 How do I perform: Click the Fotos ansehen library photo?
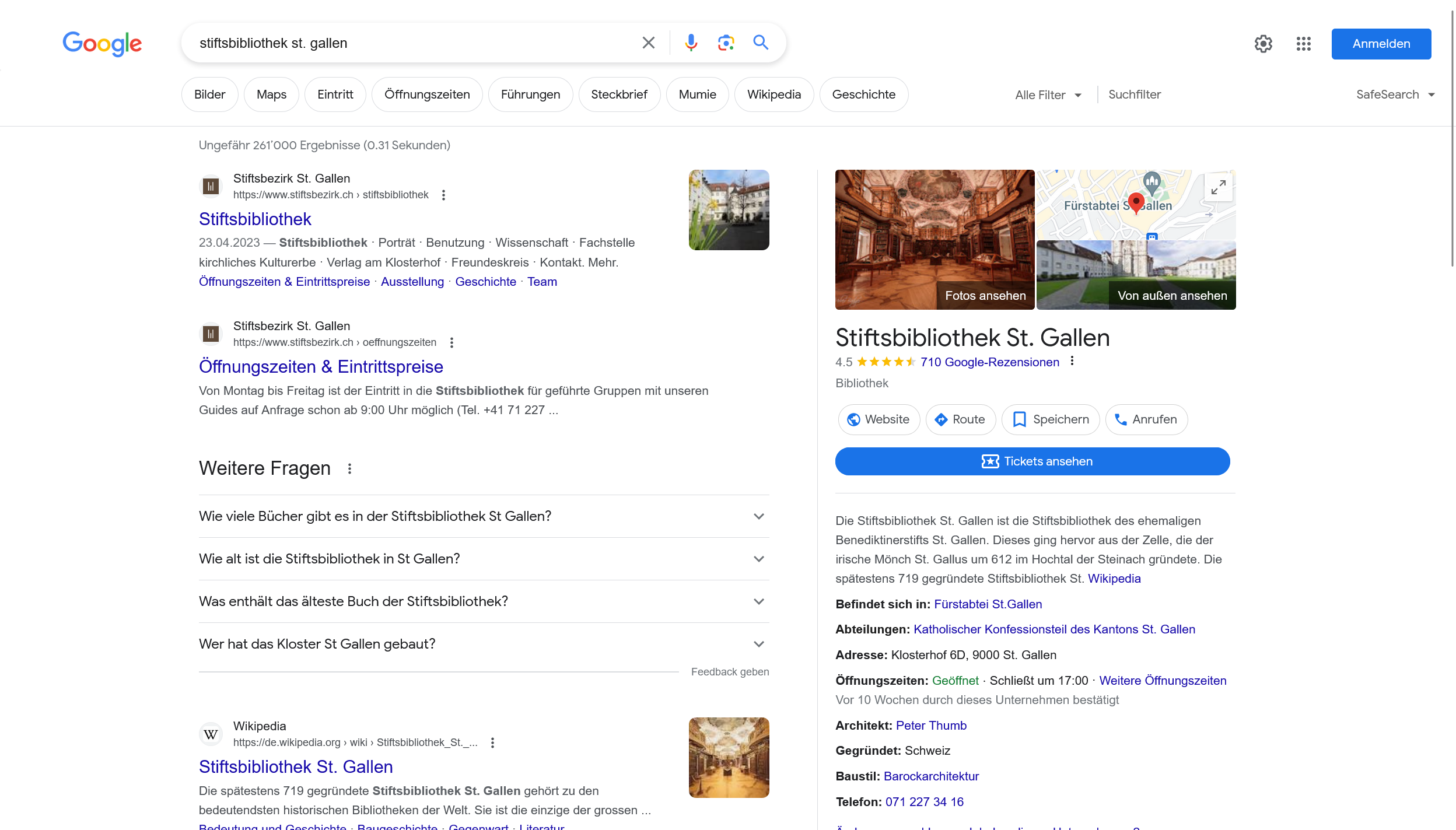coord(935,240)
